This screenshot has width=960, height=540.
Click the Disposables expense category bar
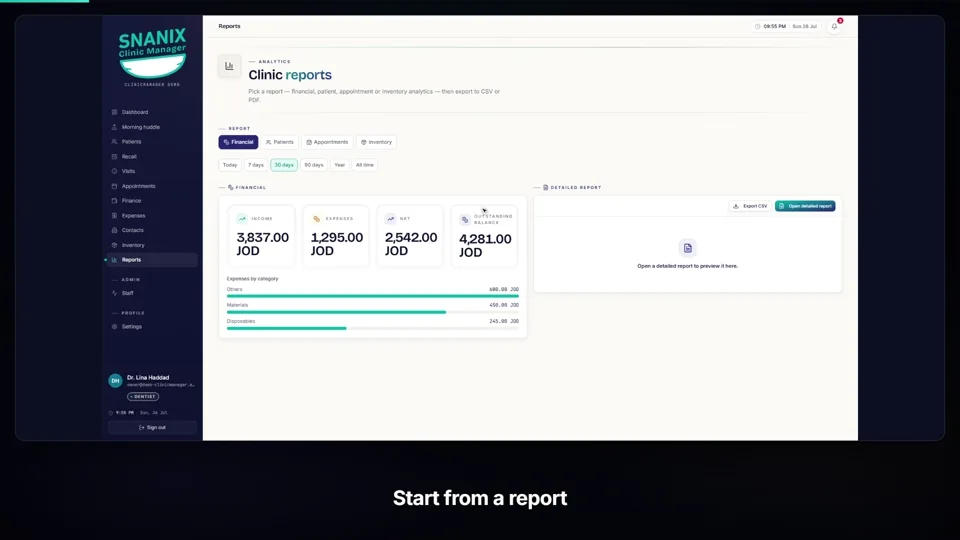pos(373,328)
